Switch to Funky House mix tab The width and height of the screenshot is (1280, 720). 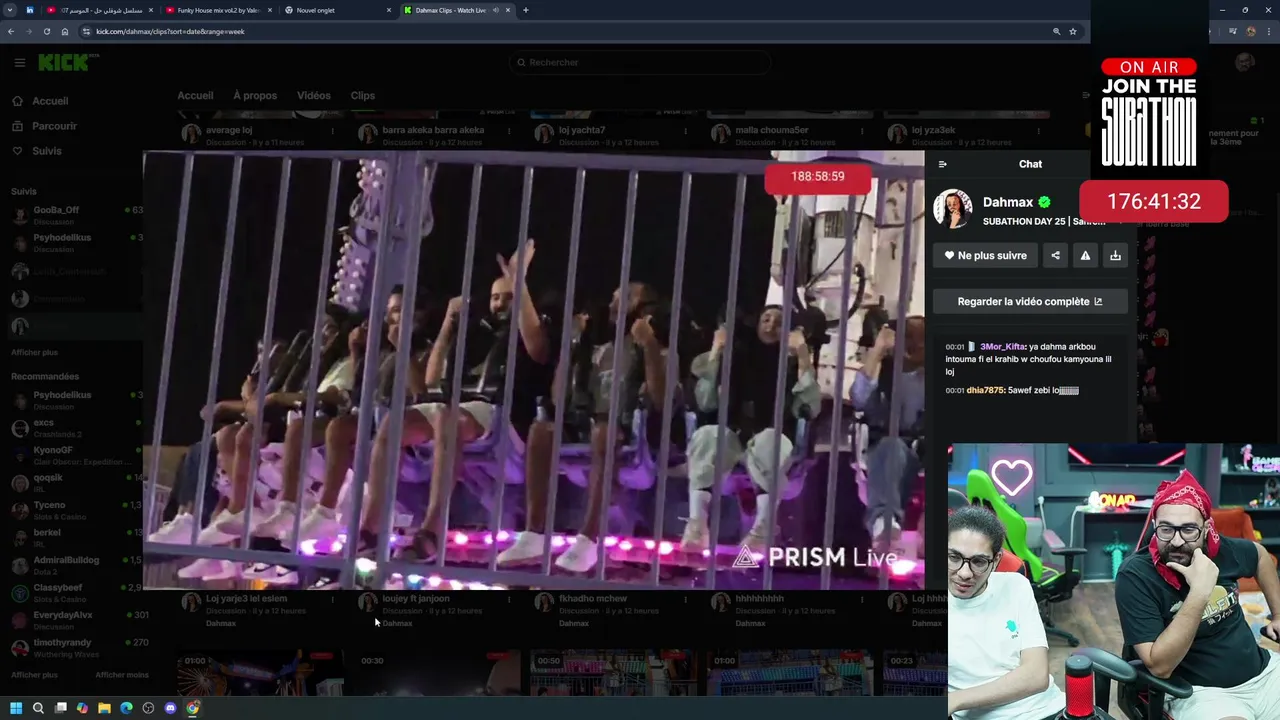pyautogui.click(x=218, y=10)
